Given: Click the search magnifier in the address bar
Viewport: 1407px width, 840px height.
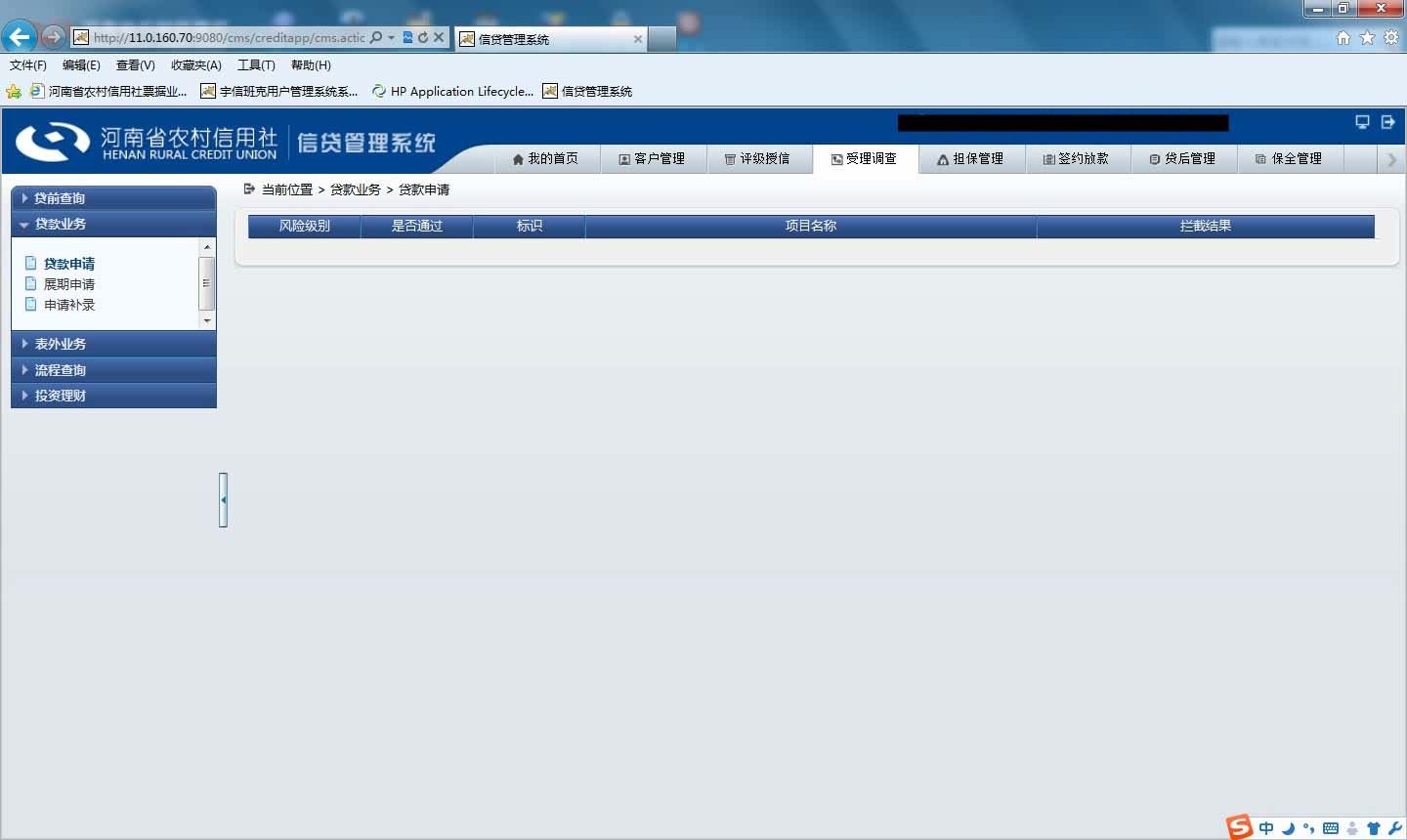Looking at the screenshot, I should 376,37.
